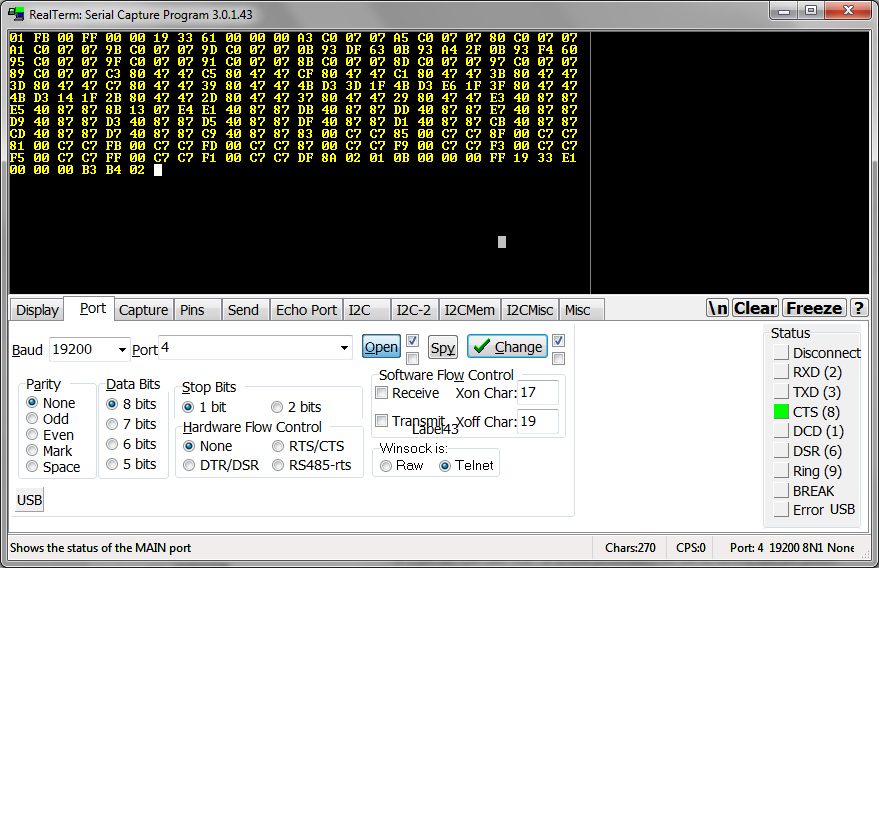Switch to the Echo Port tab
This screenshot has height=820, width=879.
pos(306,310)
